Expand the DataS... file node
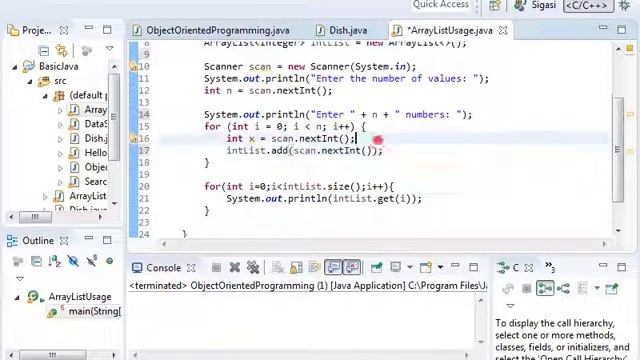The height and width of the screenshot is (360, 640). 60,124
